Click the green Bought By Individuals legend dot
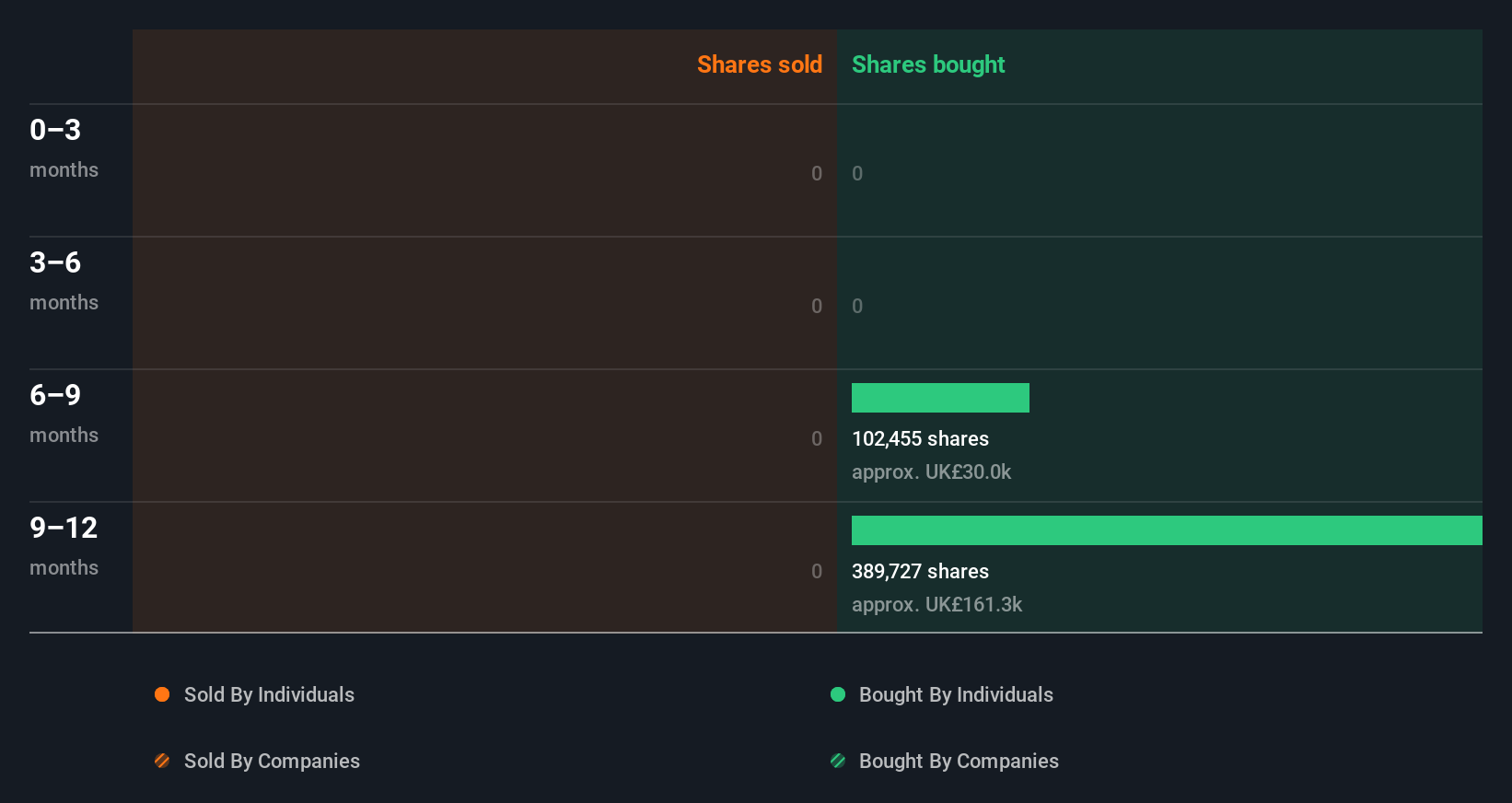This screenshot has height=803, width=1512. [838, 694]
